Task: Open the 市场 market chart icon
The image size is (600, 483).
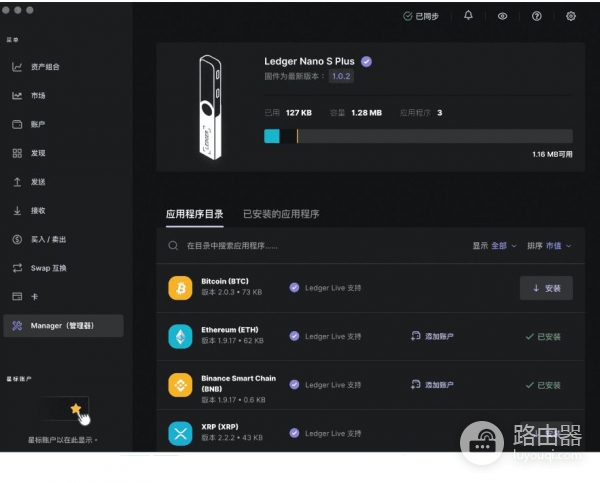Action: click(17, 96)
